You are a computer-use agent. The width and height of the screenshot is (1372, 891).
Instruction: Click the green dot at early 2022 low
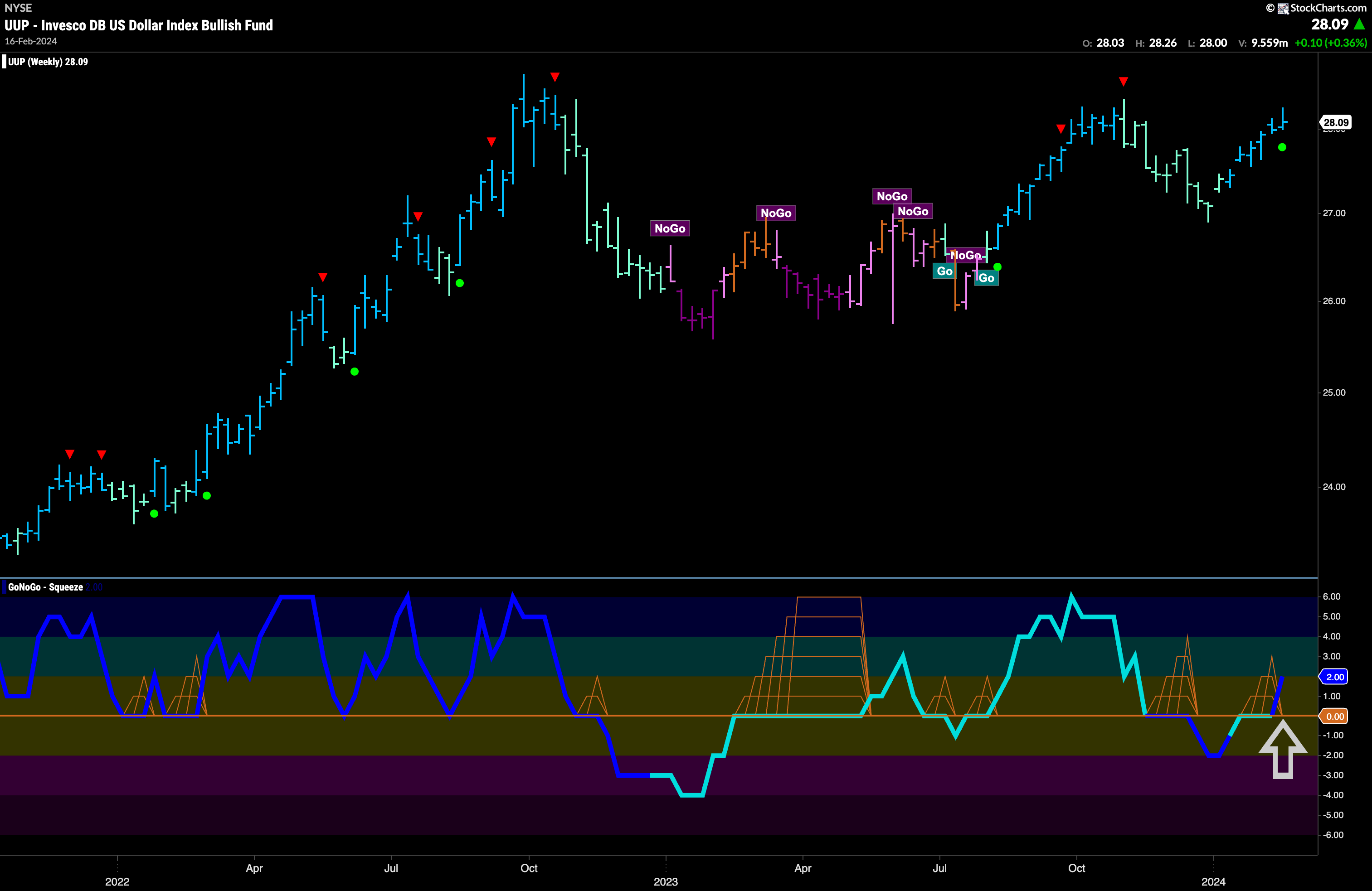coord(154,513)
